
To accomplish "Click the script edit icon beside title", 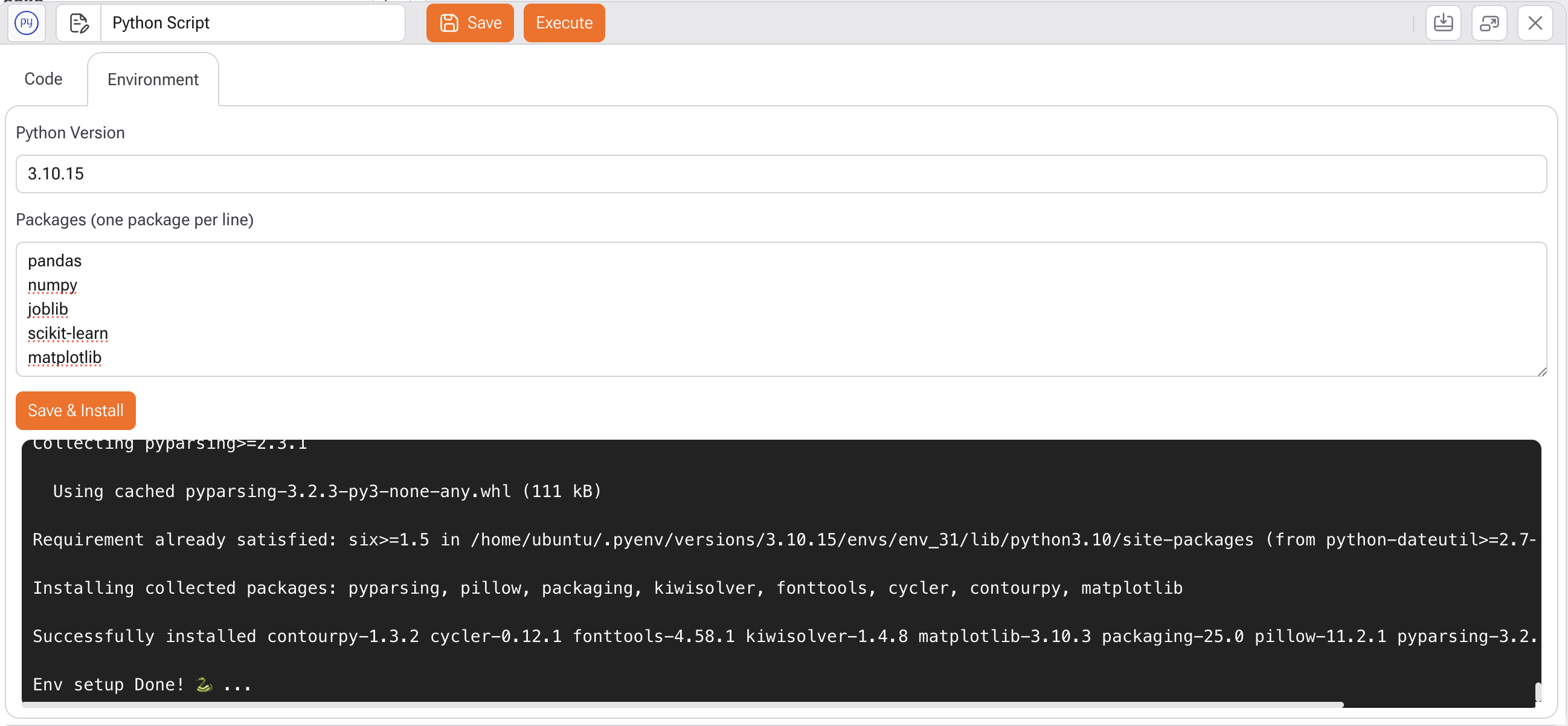I will coord(79,23).
